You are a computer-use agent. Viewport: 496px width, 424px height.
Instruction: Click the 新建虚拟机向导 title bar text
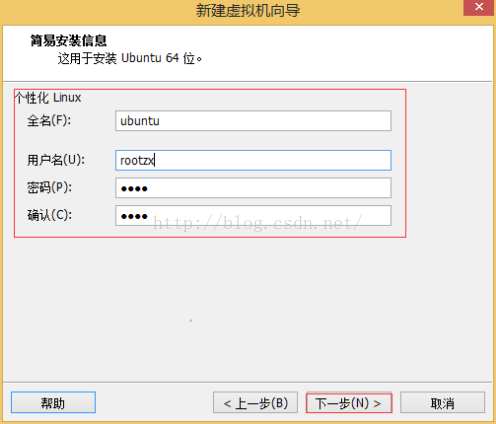[248, 10]
